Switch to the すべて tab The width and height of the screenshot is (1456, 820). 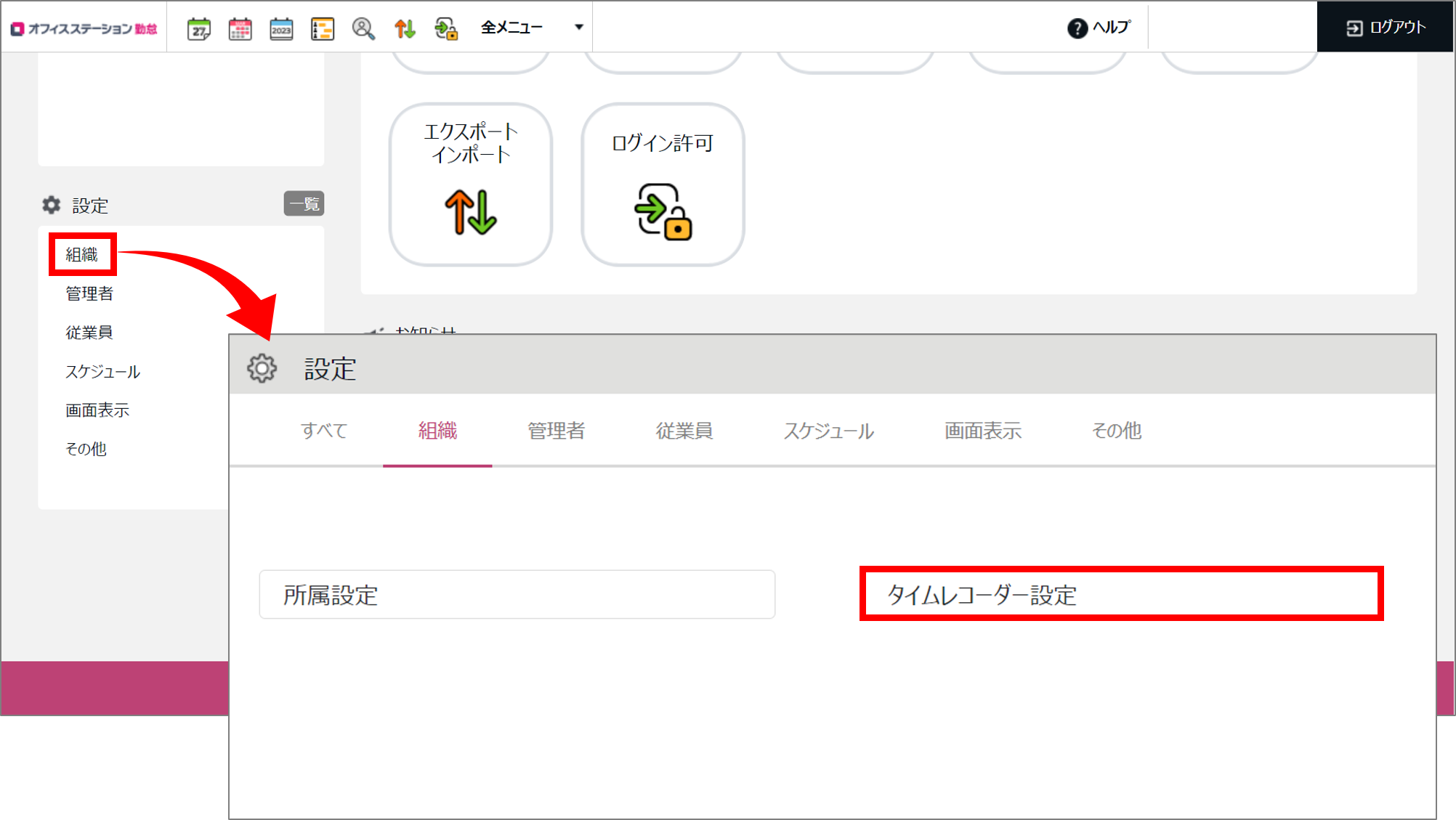[x=324, y=430]
